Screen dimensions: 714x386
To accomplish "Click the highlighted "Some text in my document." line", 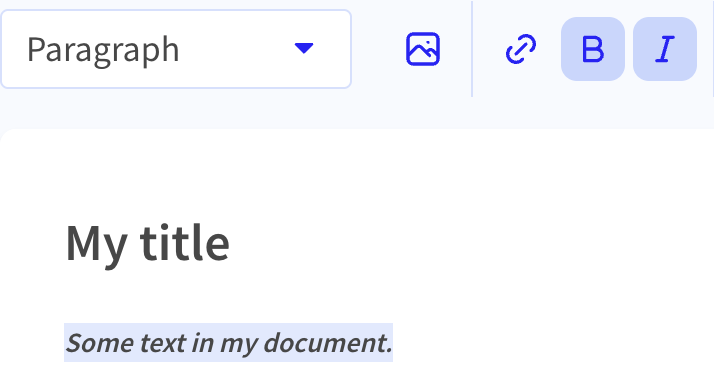I will click(229, 343).
